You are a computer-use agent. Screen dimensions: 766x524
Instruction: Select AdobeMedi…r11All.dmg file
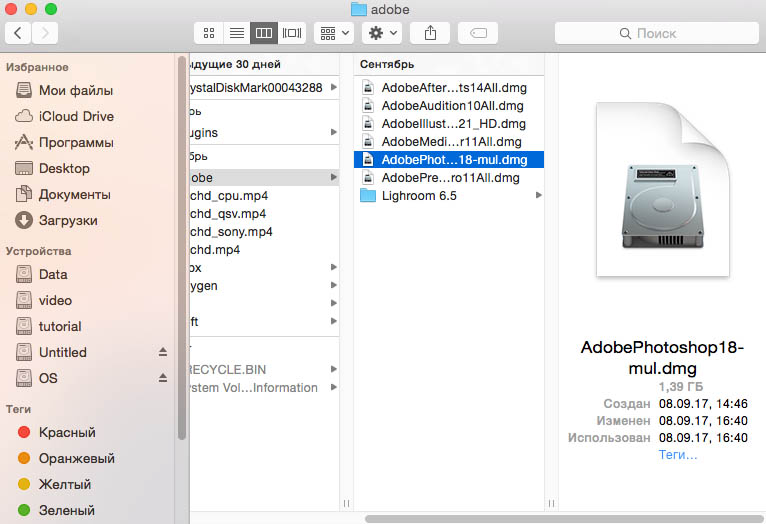click(x=448, y=142)
